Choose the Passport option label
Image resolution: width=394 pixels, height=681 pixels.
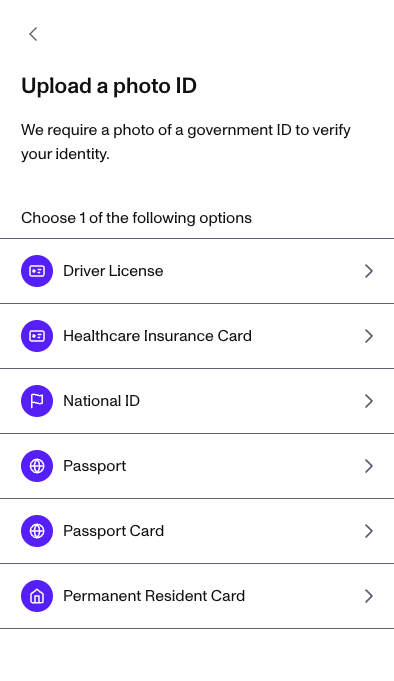(95, 466)
